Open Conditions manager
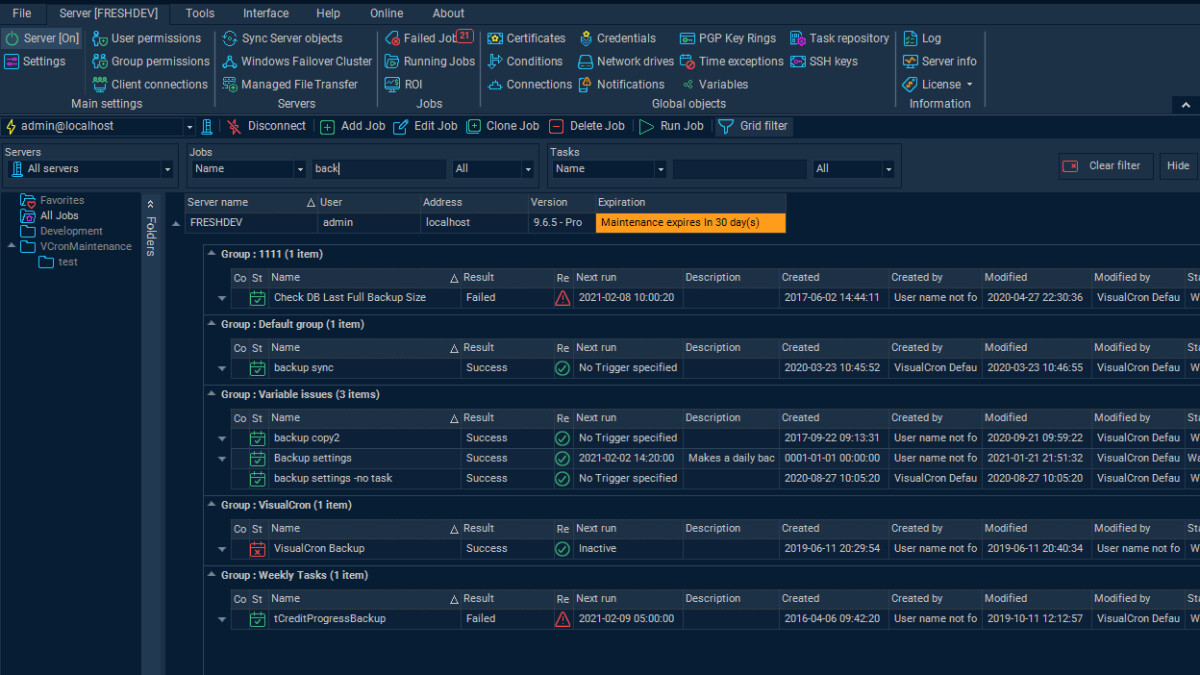This screenshot has height=675, width=1200. click(525, 61)
